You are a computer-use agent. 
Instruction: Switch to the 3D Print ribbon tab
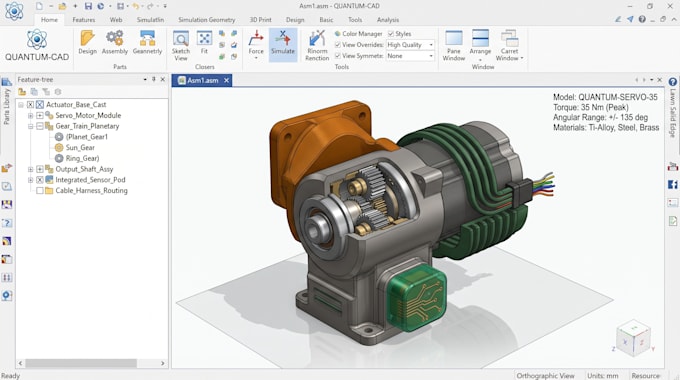[260, 20]
